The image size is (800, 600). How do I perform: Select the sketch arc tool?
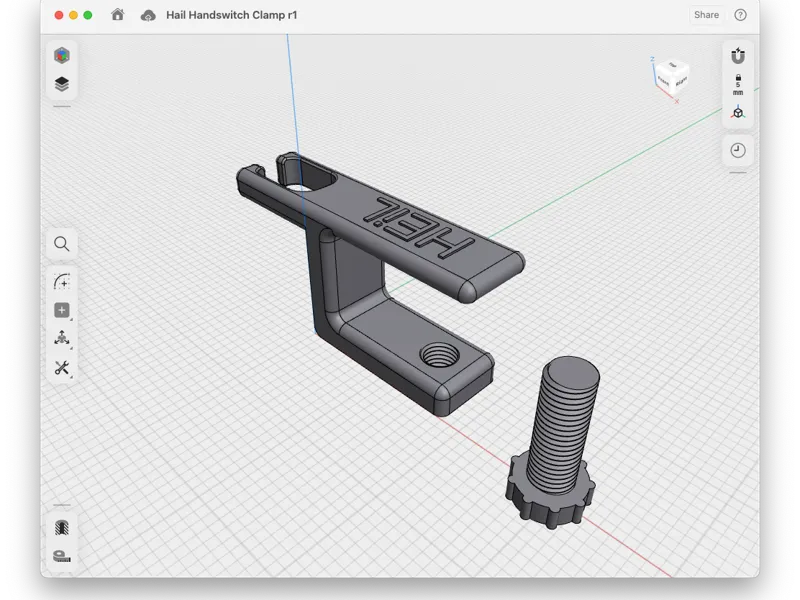pyautogui.click(x=62, y=282)
